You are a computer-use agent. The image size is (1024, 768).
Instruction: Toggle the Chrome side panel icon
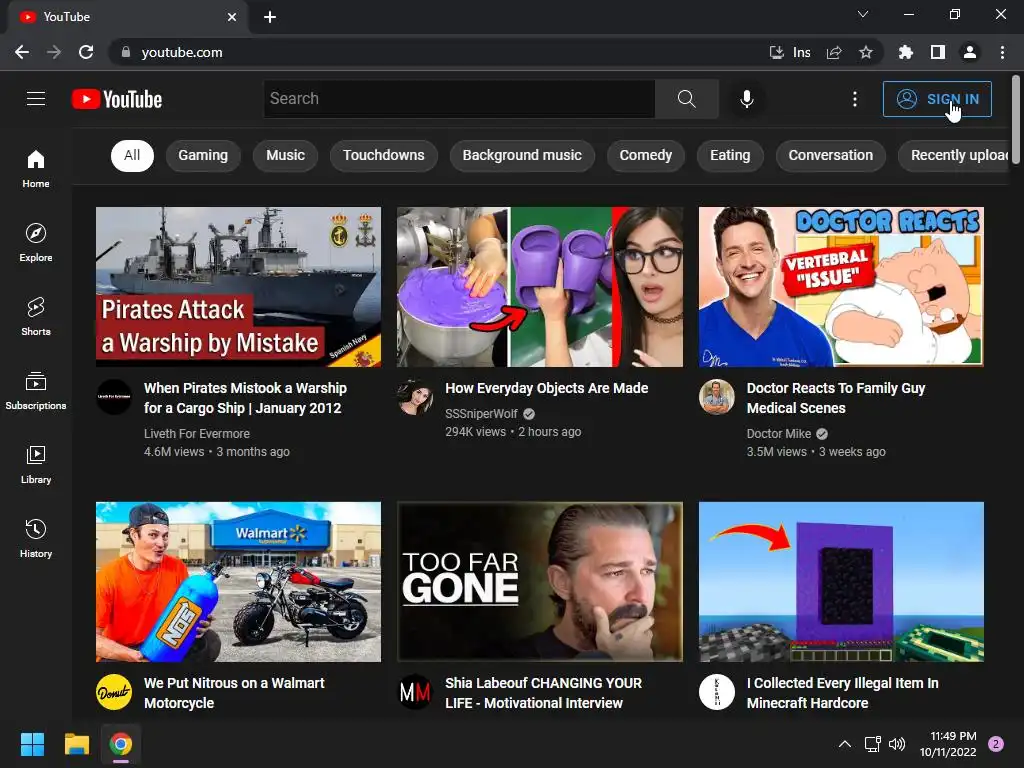pos(938,52)
